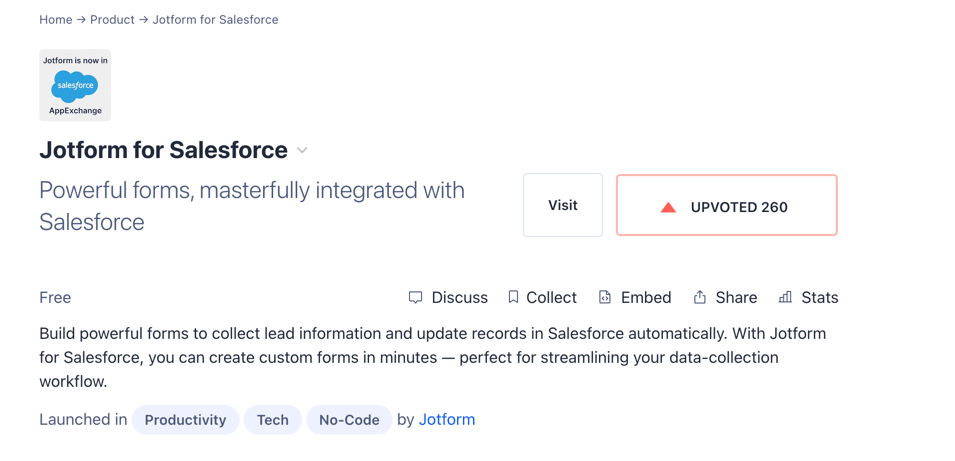Click the Stats bar chart icon
Image resolution: width=955 pixels, height=461 pixels.
(x=785, y=297)
